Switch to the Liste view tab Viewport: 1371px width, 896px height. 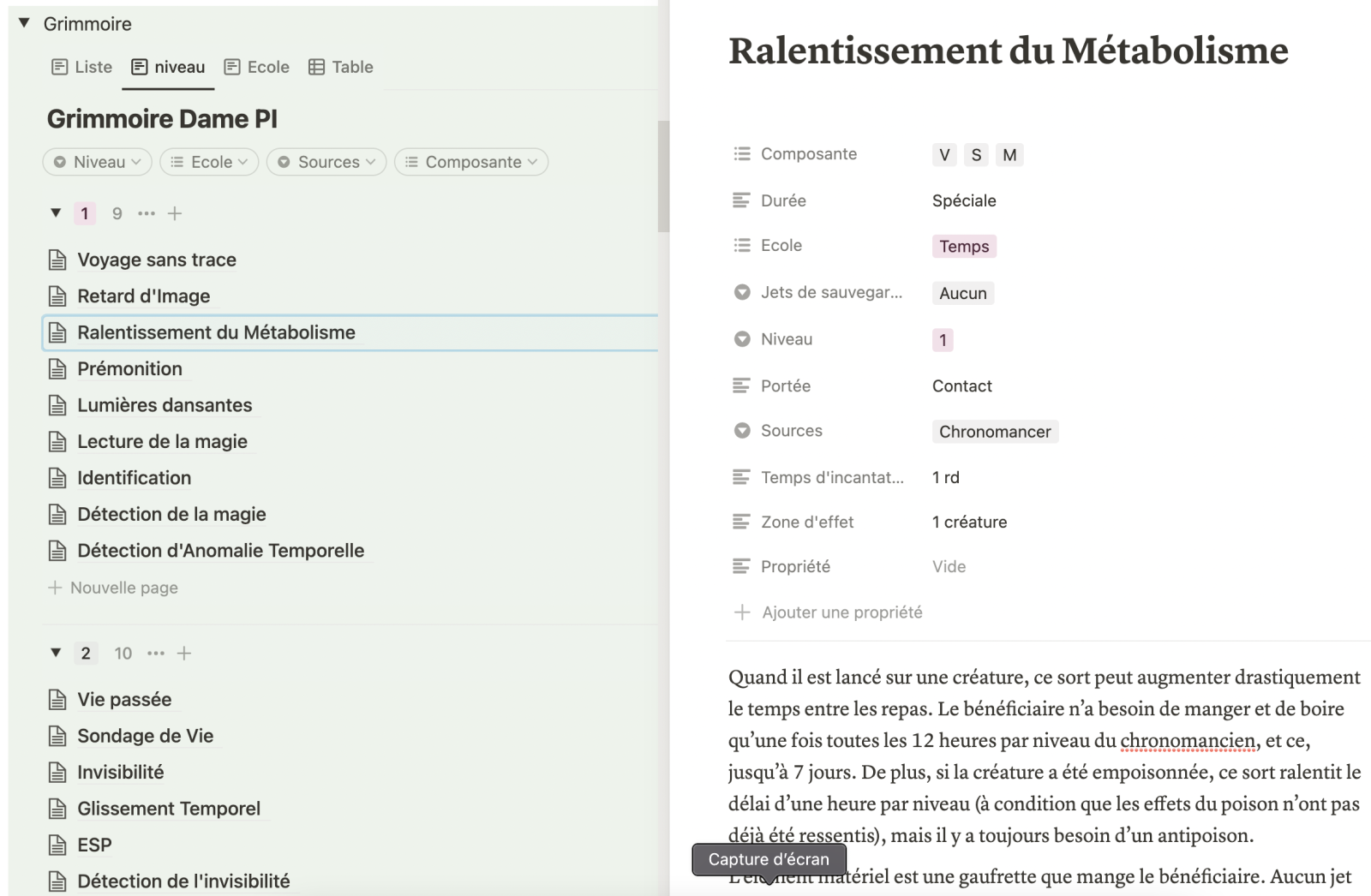click(x=82, y=67)
